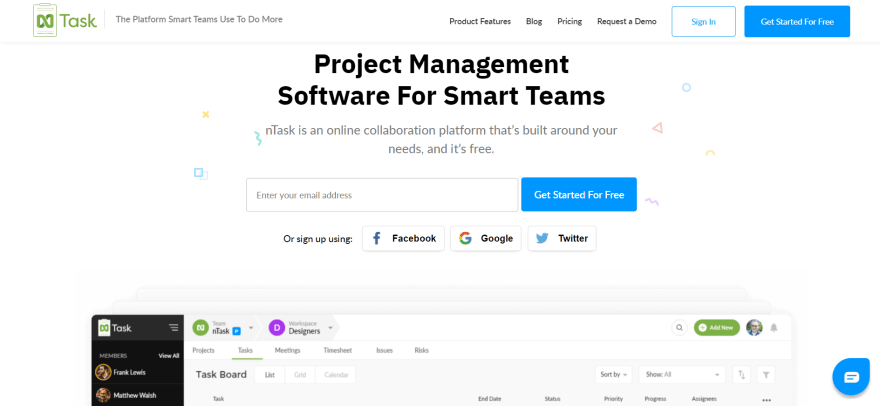Click the search magnifier icon
880x406 pixels.
(680, 327)
